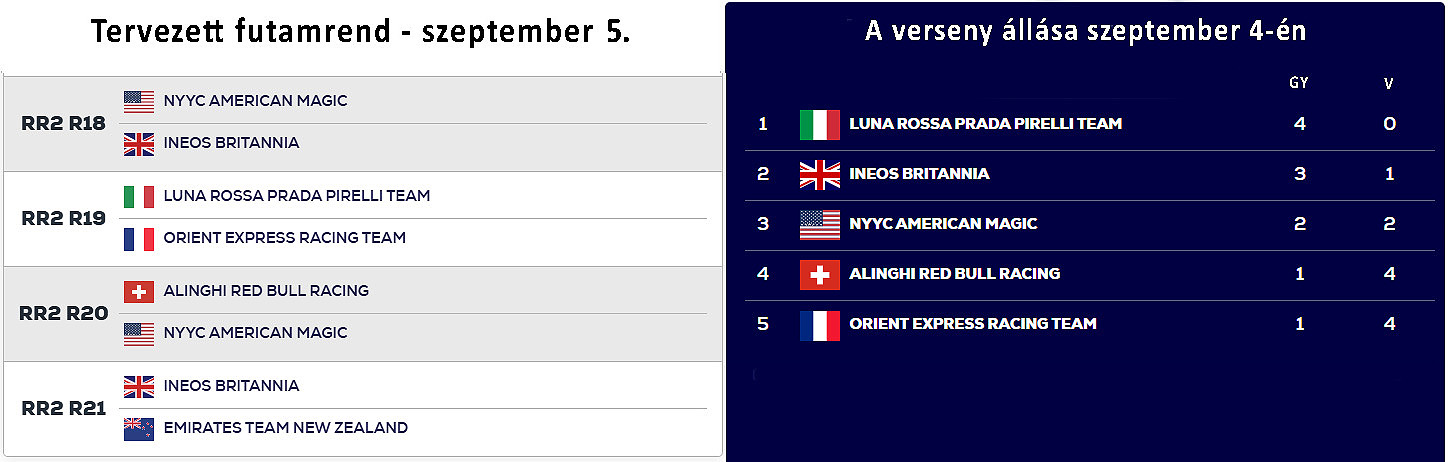Select INEOS Britannia in the standings table
This screenshot has width=1448, height=462.
click(x=919, y=174)
